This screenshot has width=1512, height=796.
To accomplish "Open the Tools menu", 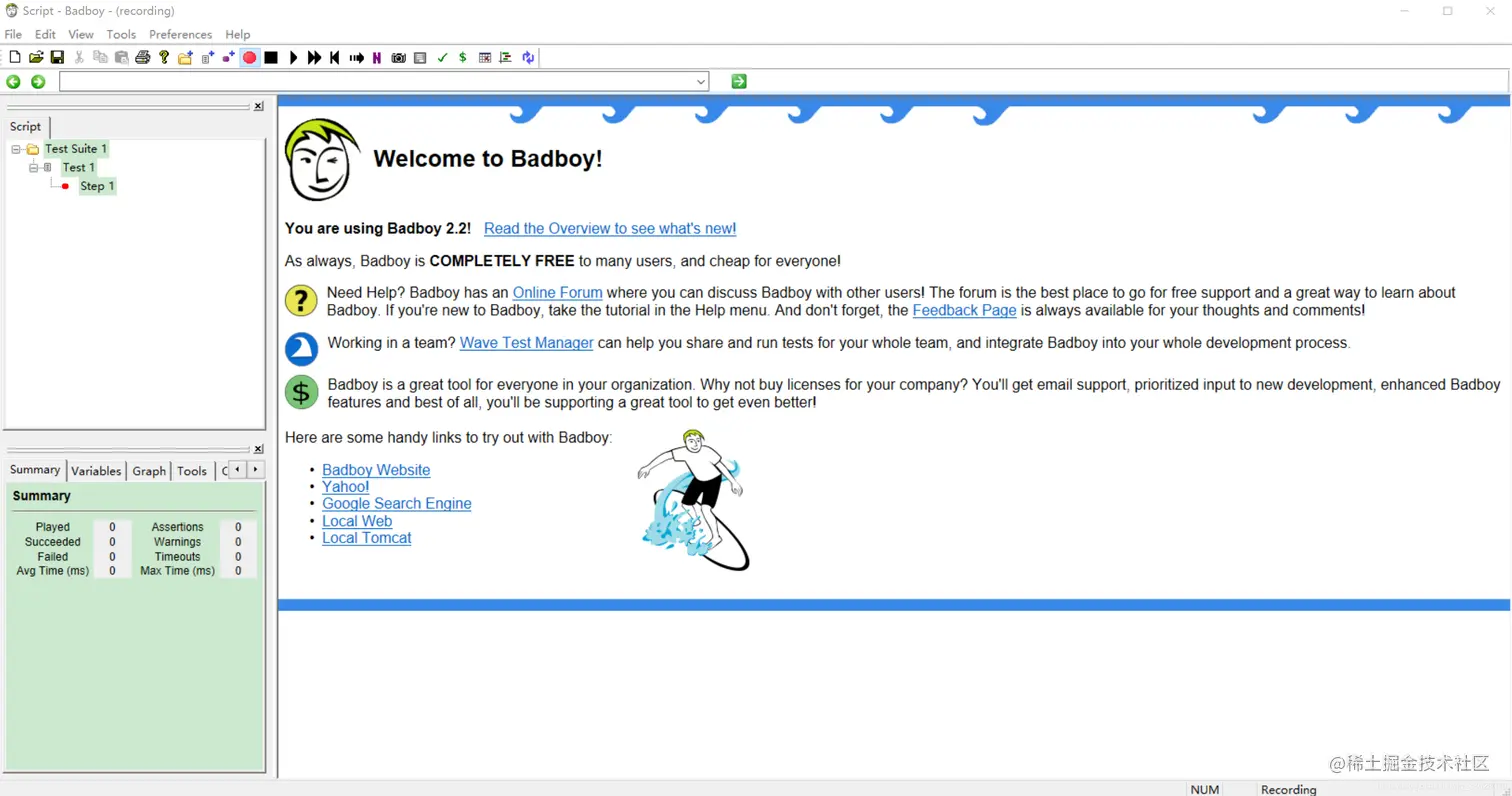I will coord(121,34).
